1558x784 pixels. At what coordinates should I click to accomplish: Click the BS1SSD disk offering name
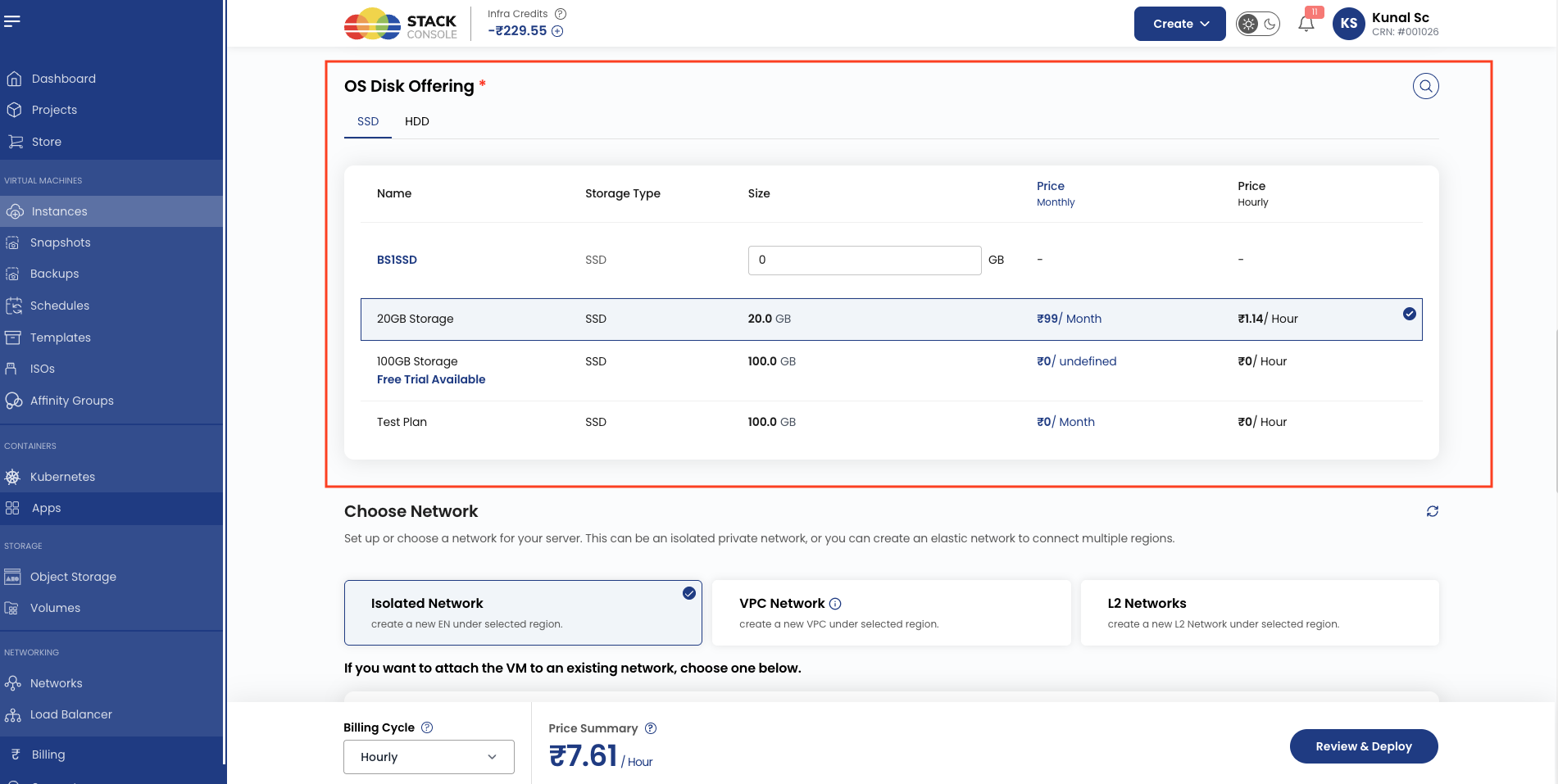click(397, 260)
